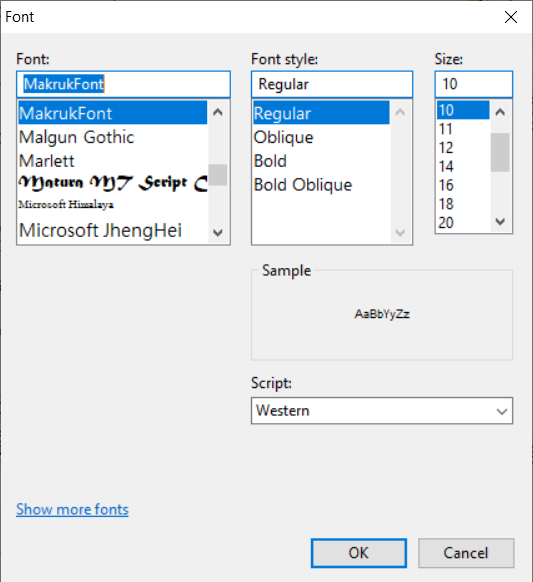533x582 pixels.
Task: Choose font size 11
Action: (x=463, y=129)
